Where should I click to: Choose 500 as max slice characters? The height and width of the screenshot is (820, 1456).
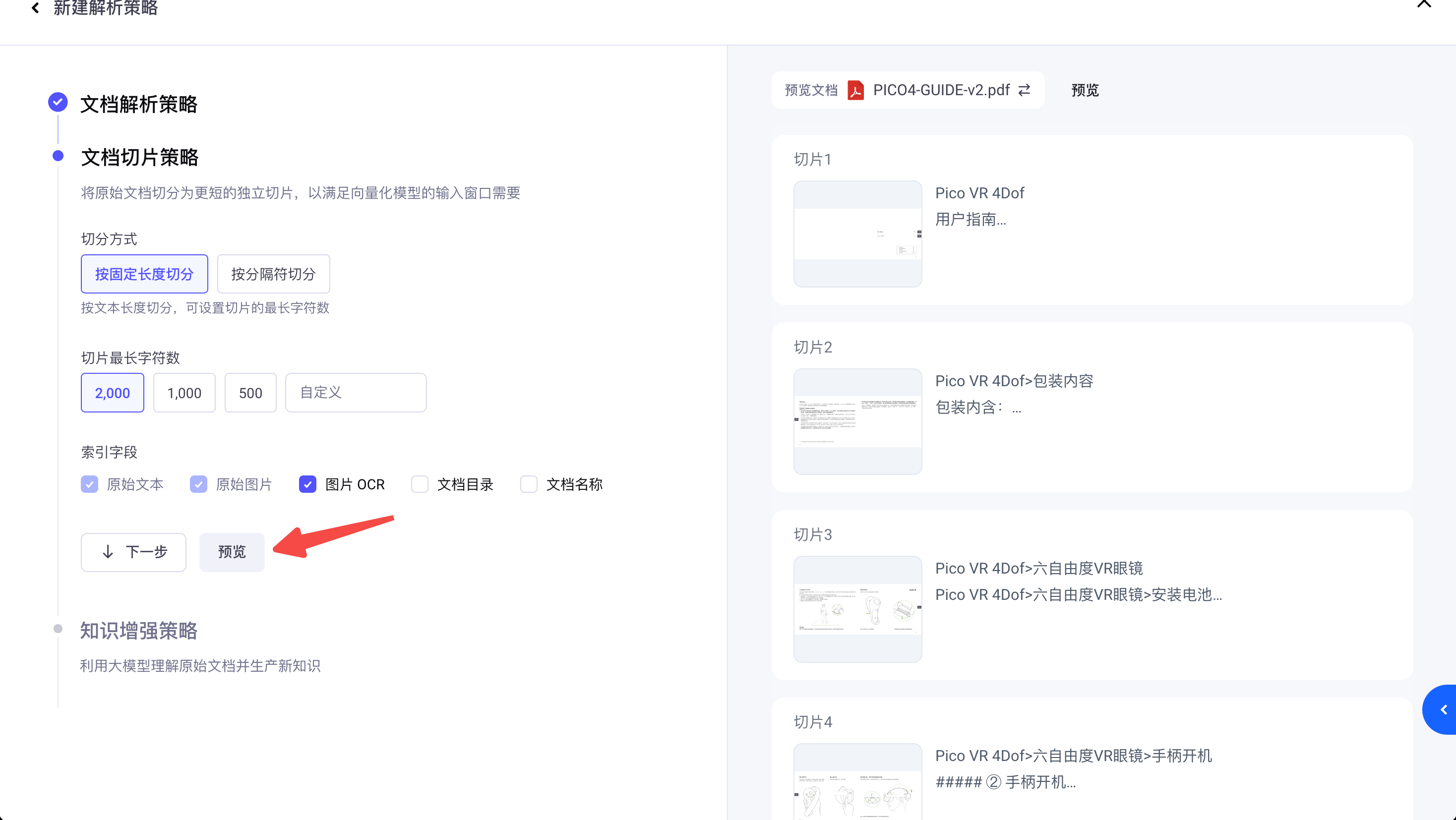pos(250,393)
